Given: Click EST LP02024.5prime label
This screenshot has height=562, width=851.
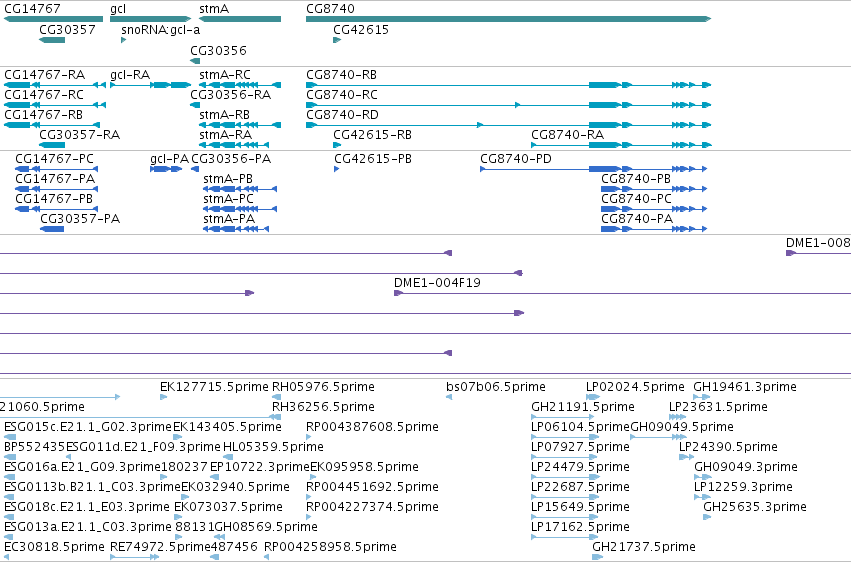Looking at the screenshot, I should click(x=635, y=387).
